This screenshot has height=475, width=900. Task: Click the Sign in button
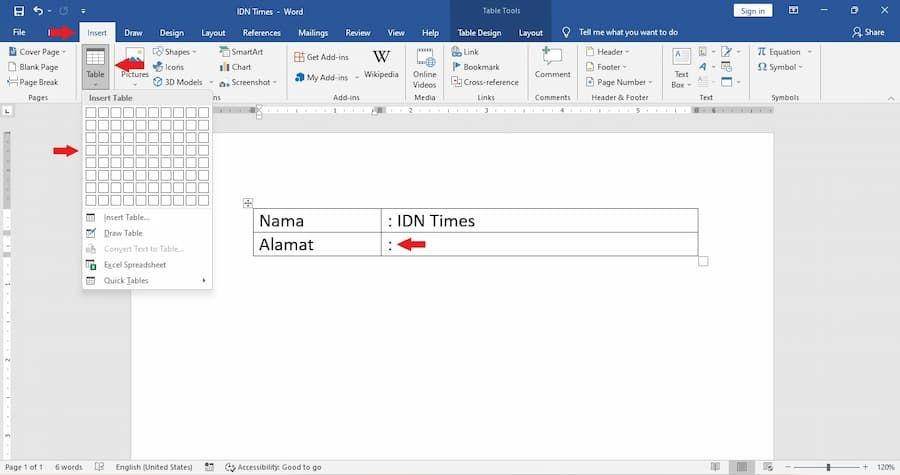click(x=752, y=11)
